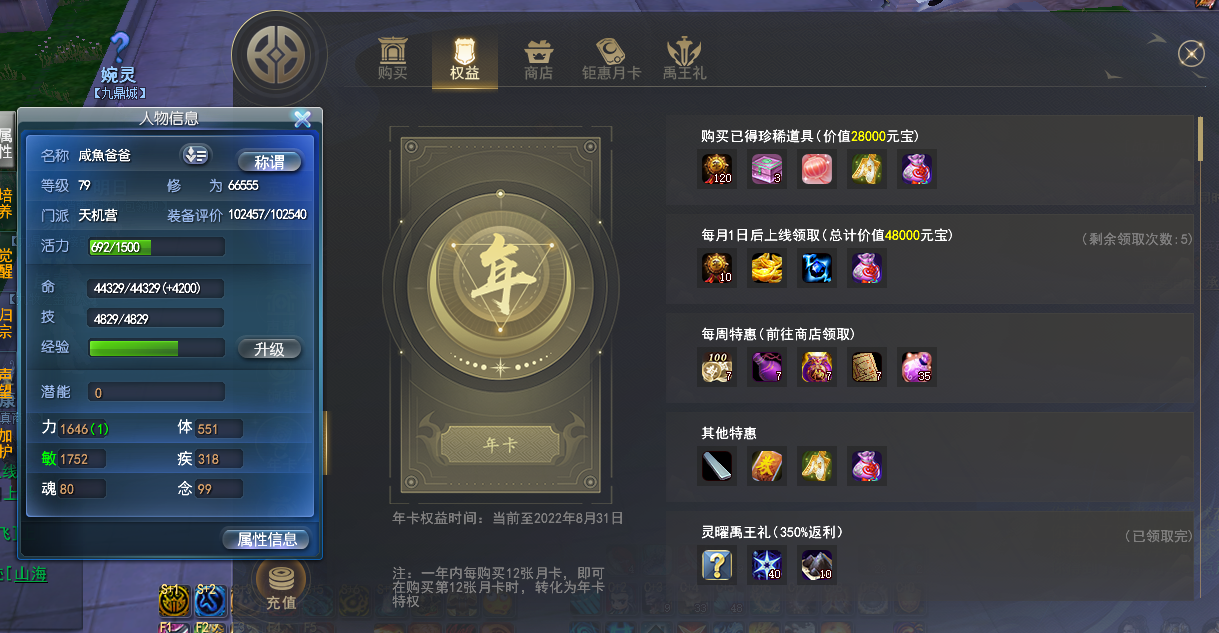Open the 钜惠月卡 tab

pyautogui.click(x=611, y=59)
